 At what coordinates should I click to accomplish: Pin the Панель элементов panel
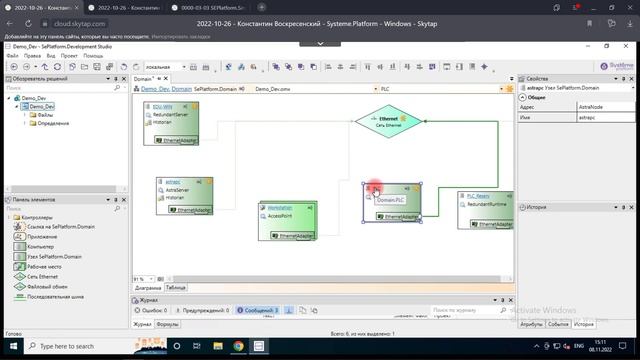(x=116, y=200)
